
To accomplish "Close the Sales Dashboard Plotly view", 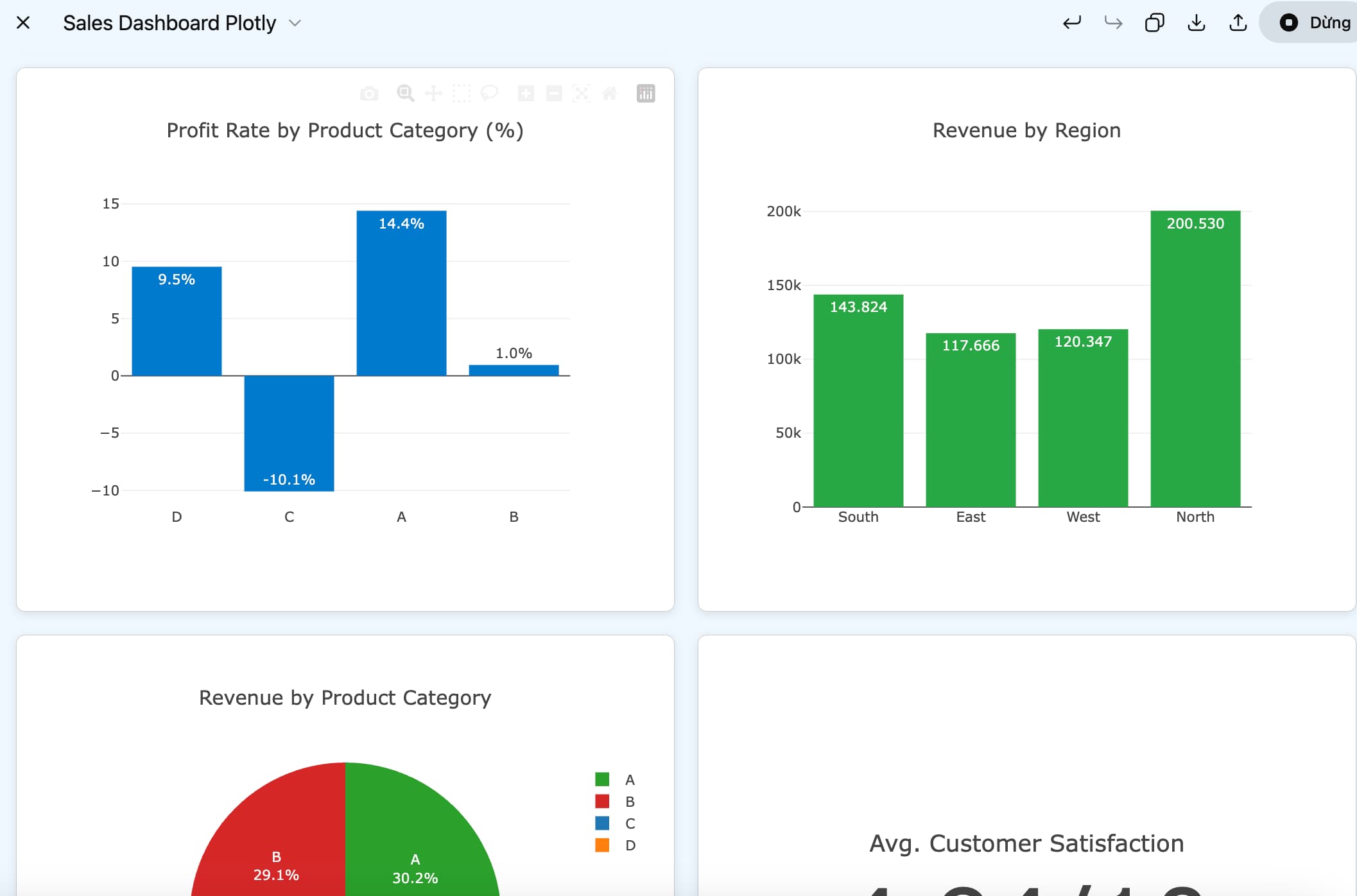I will [x=23, y=23].
